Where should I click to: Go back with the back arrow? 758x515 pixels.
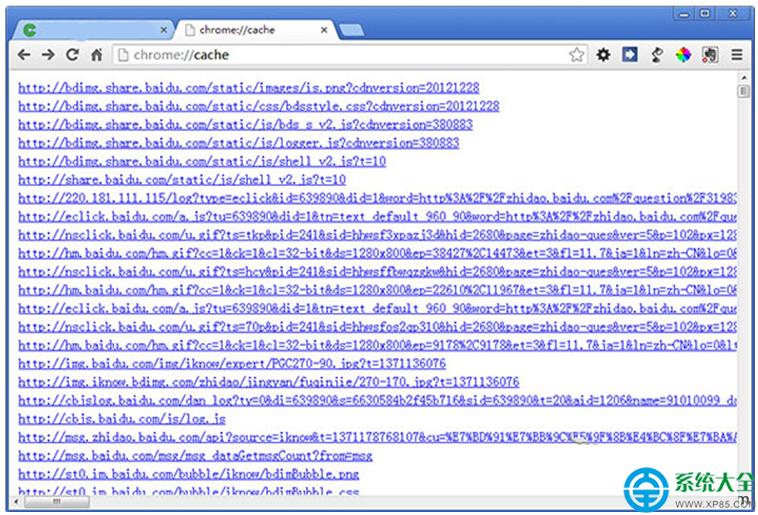click(x=24, y=55)
